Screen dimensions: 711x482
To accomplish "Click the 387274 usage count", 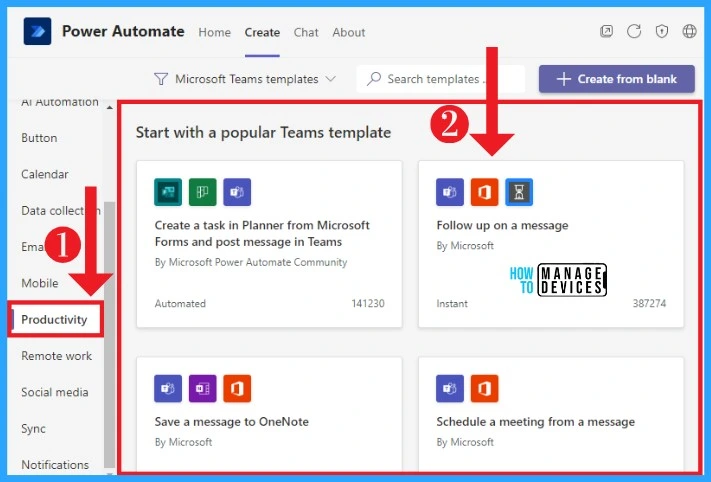I will tap(649, 303).
